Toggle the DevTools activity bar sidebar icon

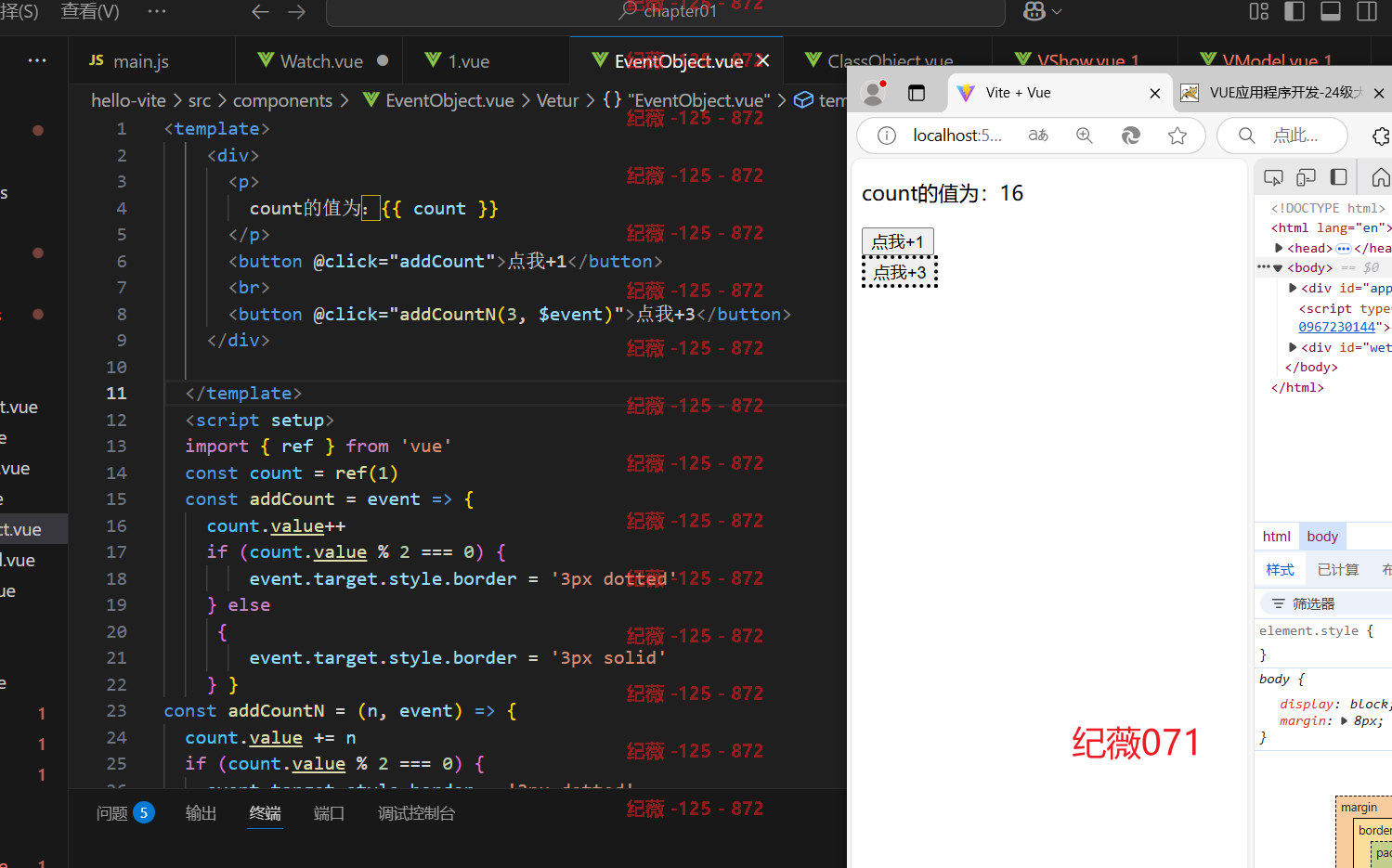(1338, 176)
